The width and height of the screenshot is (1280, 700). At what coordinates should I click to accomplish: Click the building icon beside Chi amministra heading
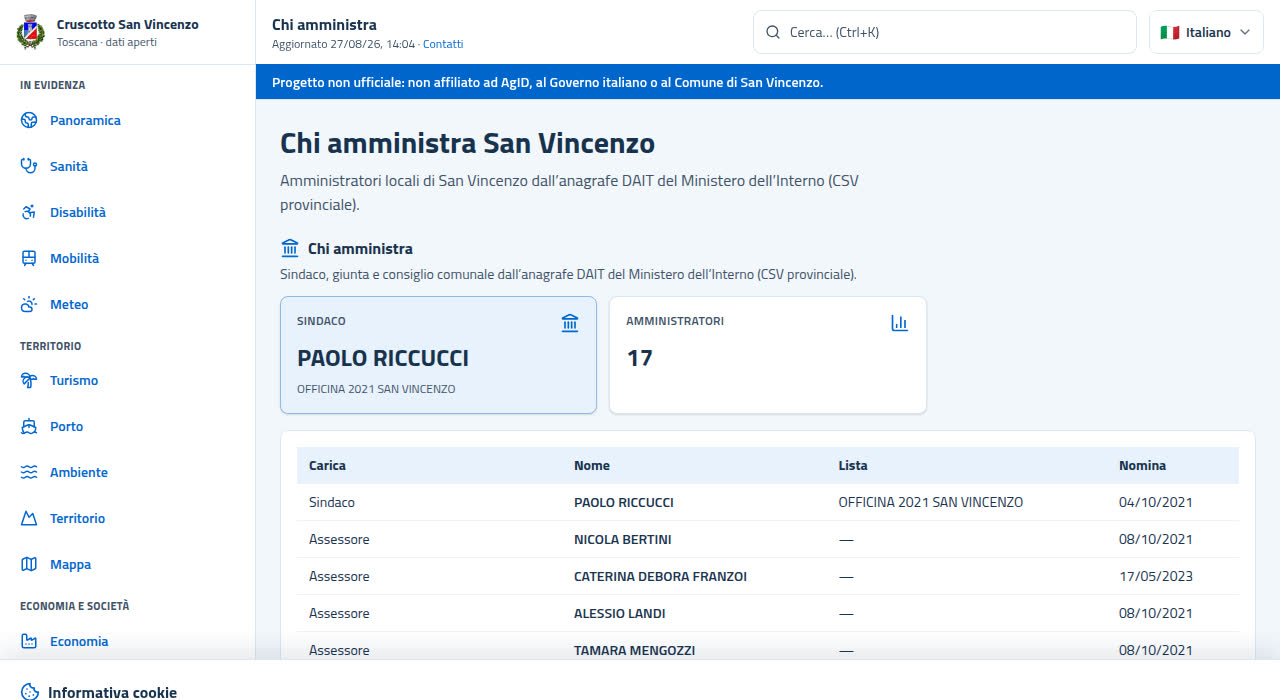pyautogui.click(x=290, y=248)
